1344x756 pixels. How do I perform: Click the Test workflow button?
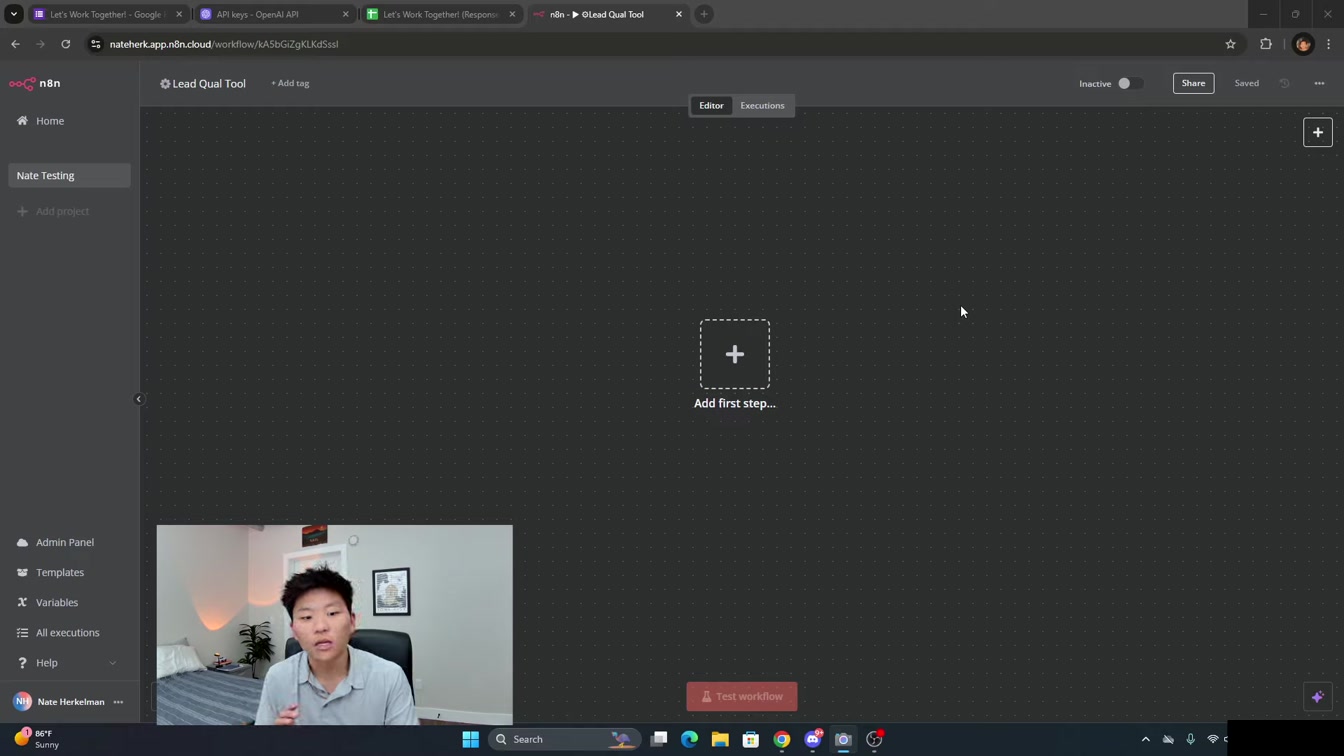(742, 696)
